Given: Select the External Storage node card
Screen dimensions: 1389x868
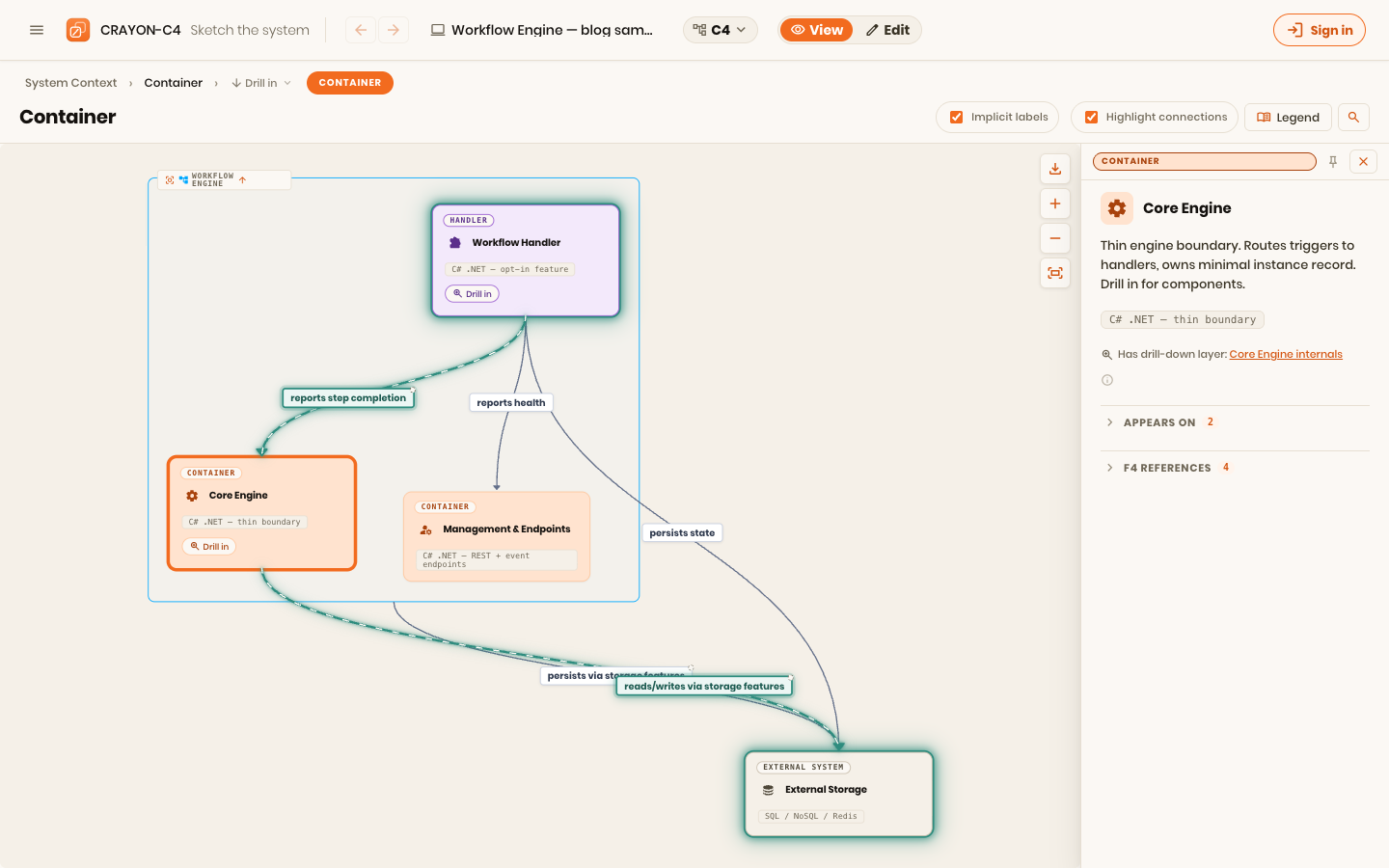Looking at the screenshot, I should [x=839, y=795].
